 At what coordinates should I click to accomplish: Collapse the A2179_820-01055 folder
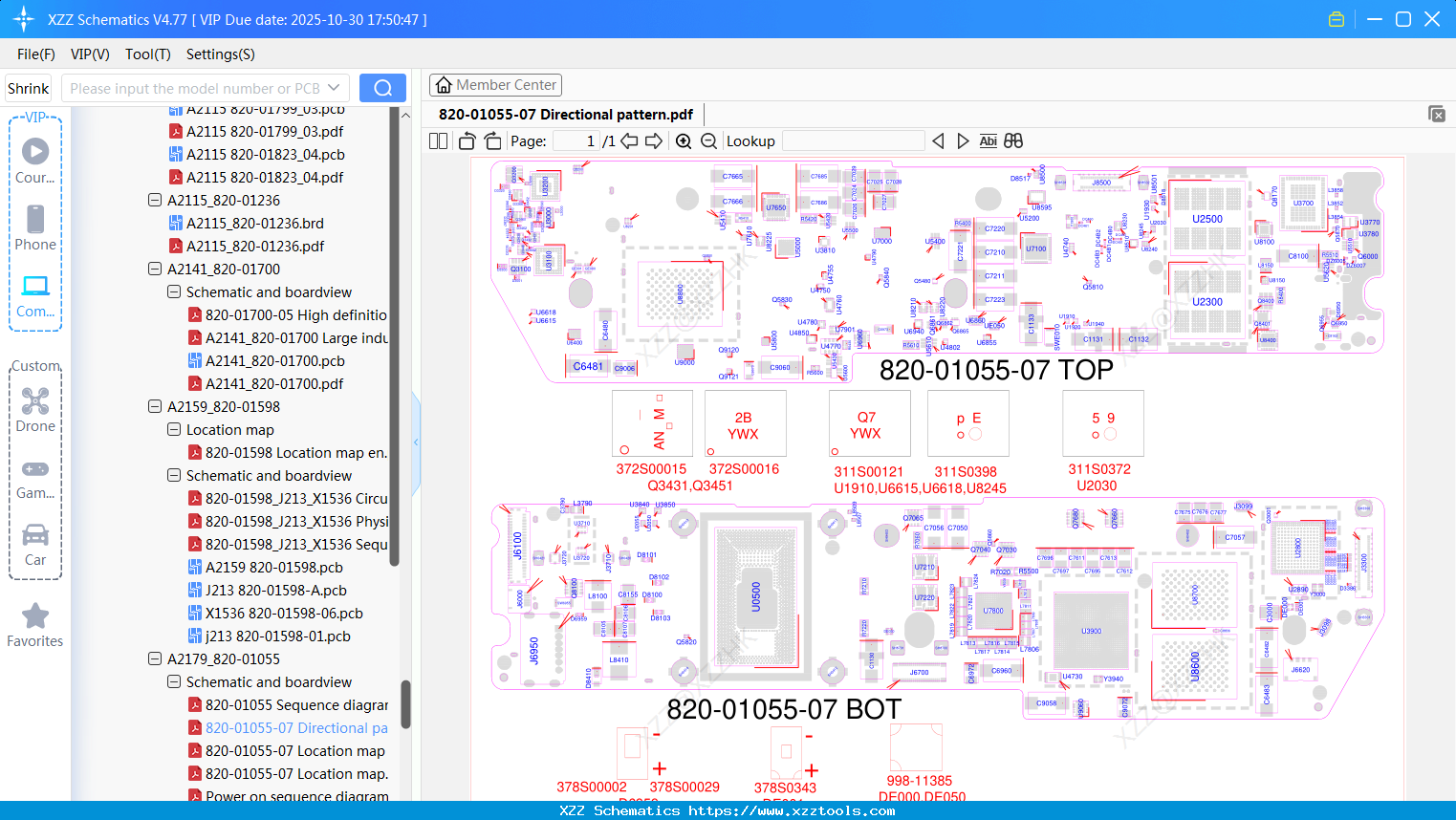coord(155,659)
